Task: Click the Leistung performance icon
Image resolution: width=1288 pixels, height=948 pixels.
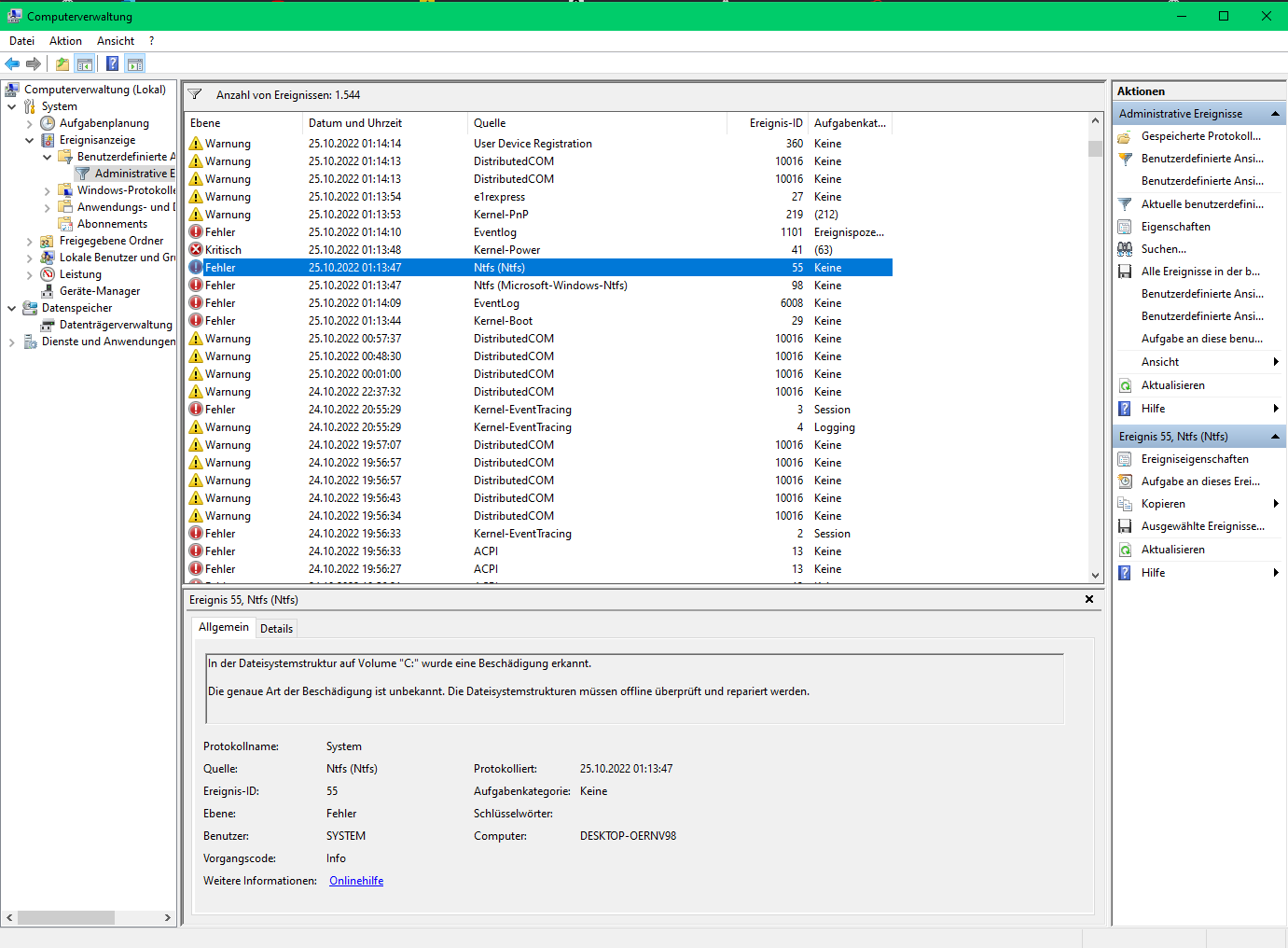Action: (x=48, y=274)
